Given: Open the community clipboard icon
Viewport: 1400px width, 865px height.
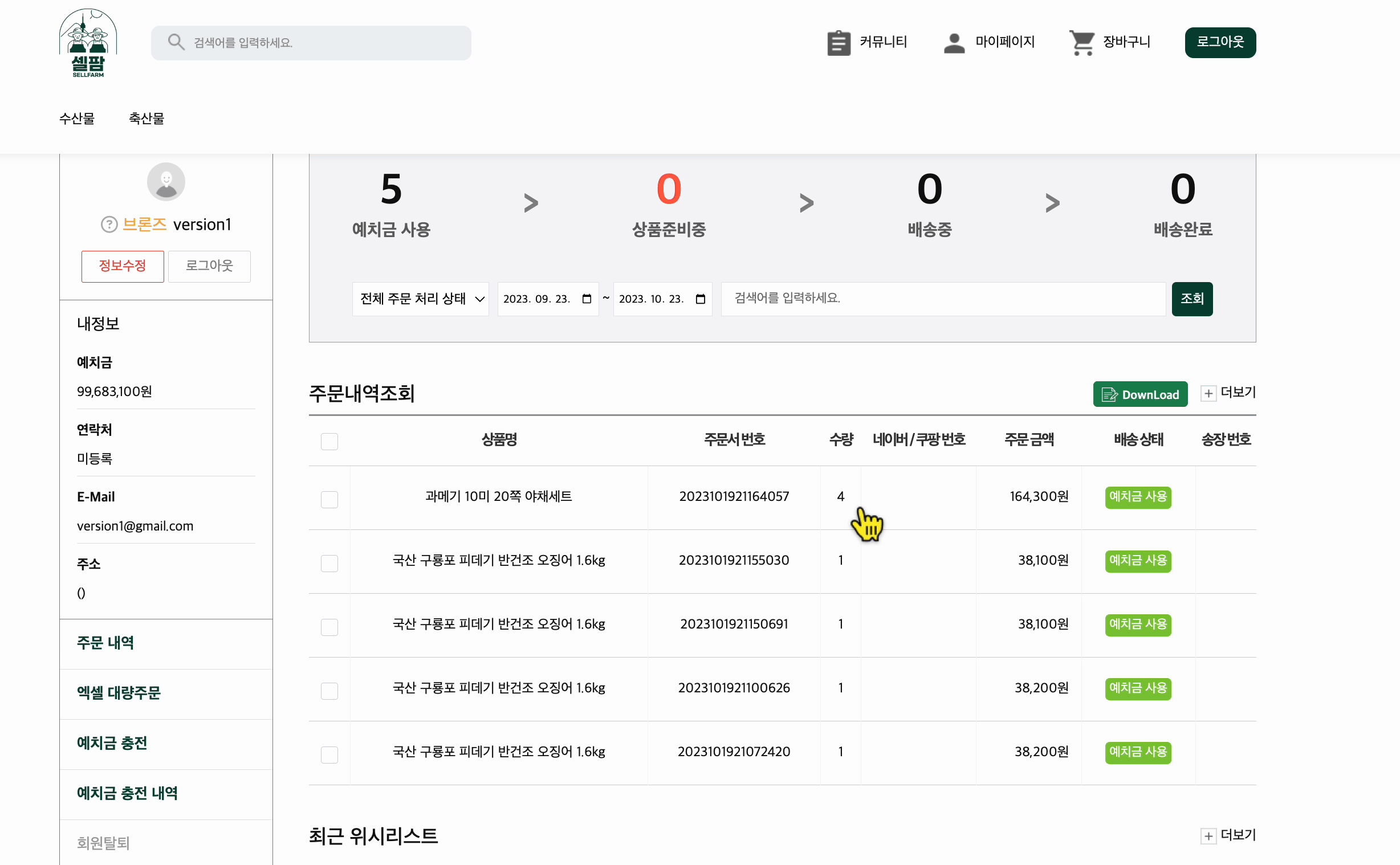Looking at the screenshot, I should [838, 43].
